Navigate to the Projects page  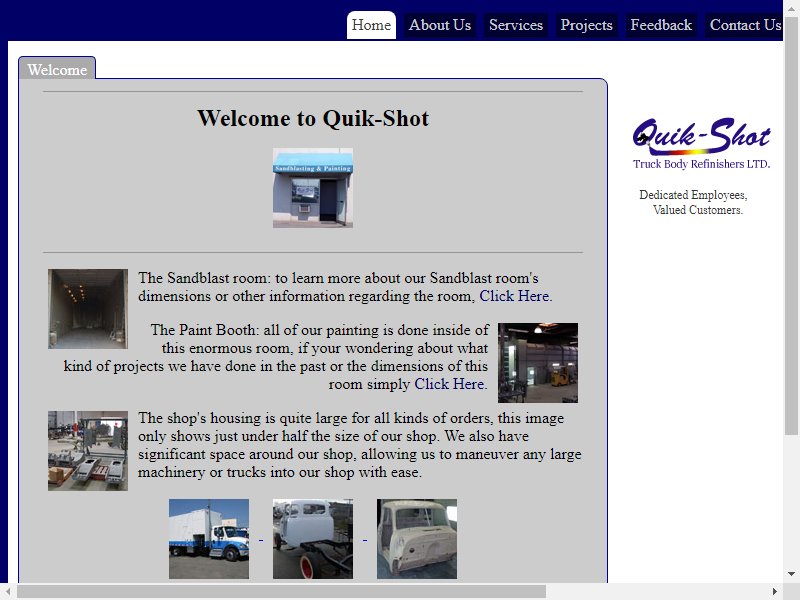tap(586, 25)
